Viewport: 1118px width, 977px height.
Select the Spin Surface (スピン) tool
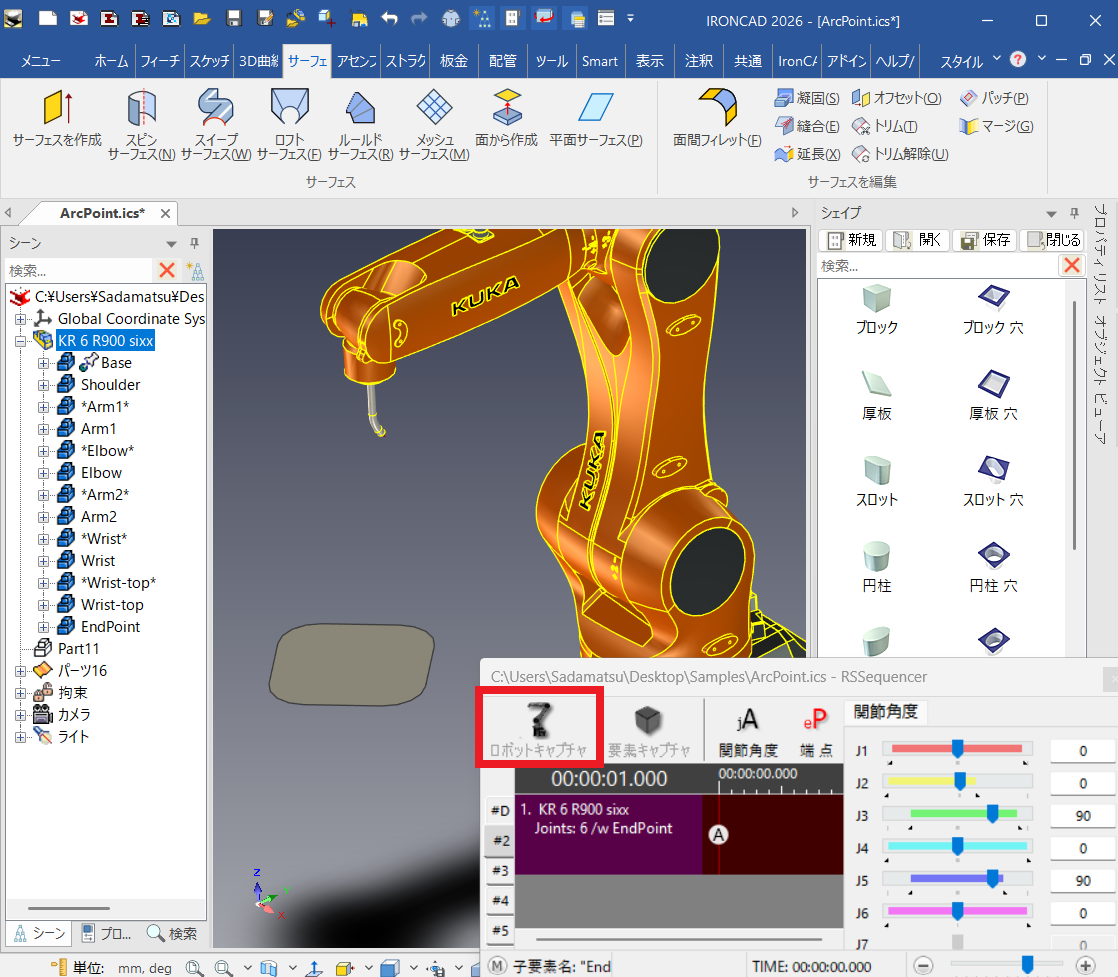[x=142, y=124]
